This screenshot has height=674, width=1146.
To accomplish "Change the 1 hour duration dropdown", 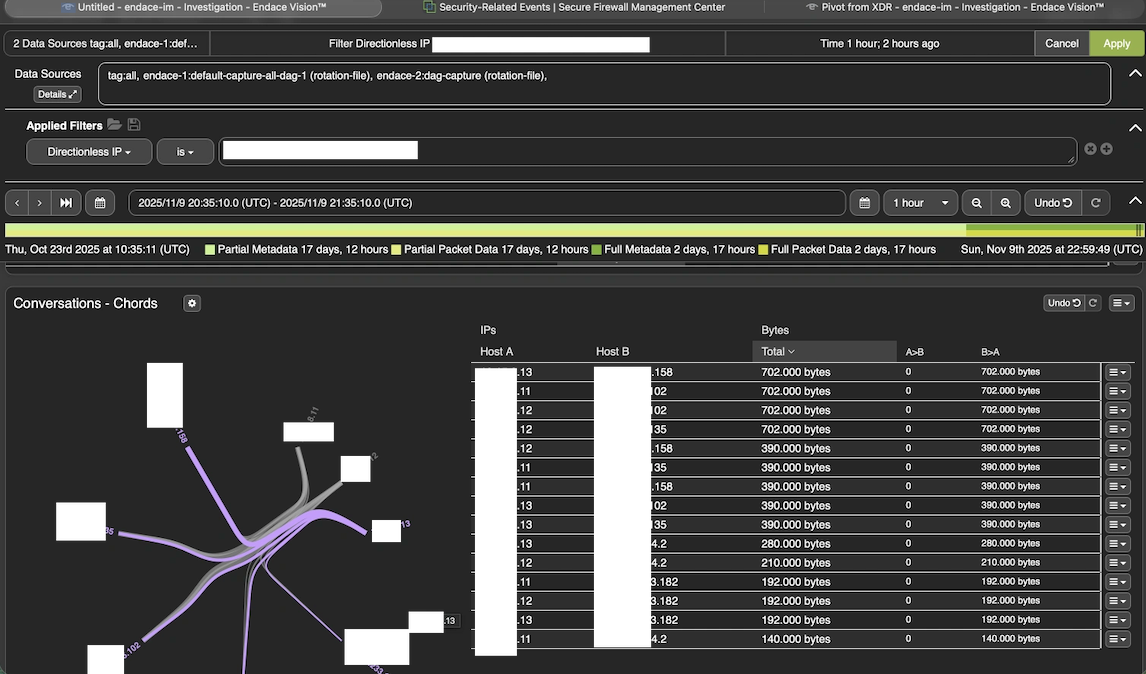I will coord(920,203).
